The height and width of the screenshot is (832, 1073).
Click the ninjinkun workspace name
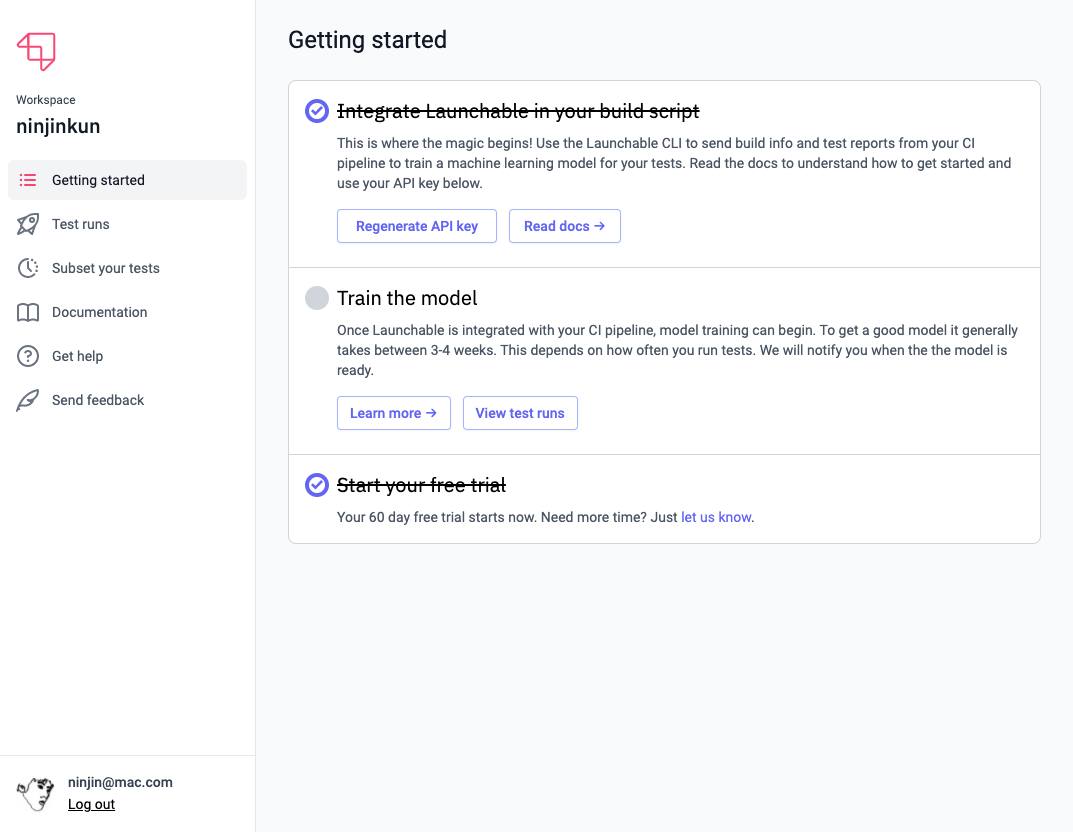pyautogui.click(x=58, y=126)
